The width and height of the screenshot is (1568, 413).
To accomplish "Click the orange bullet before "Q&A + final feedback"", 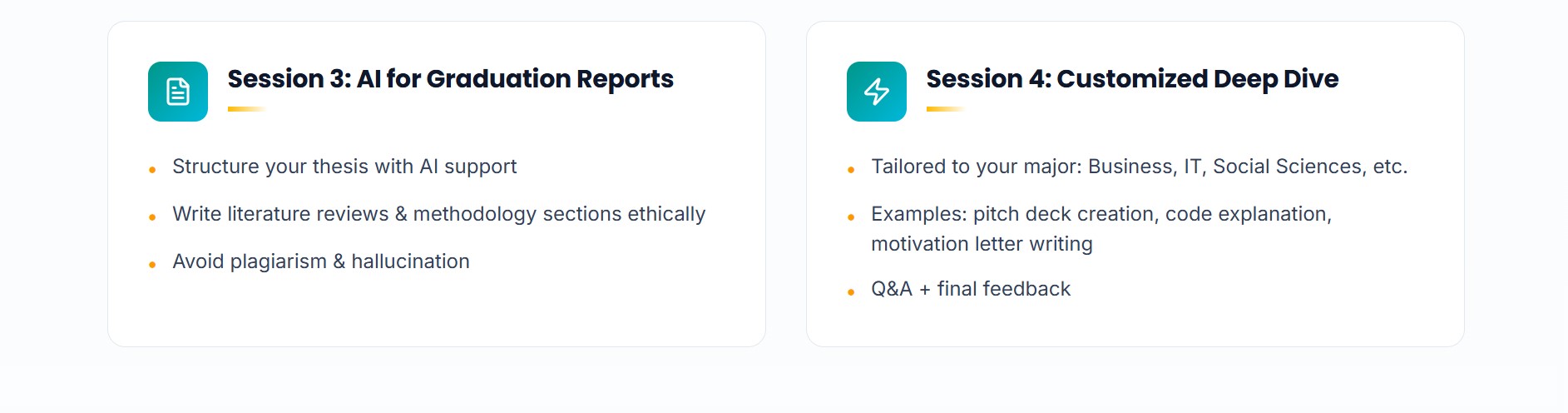I will click(x=851, y=292).
